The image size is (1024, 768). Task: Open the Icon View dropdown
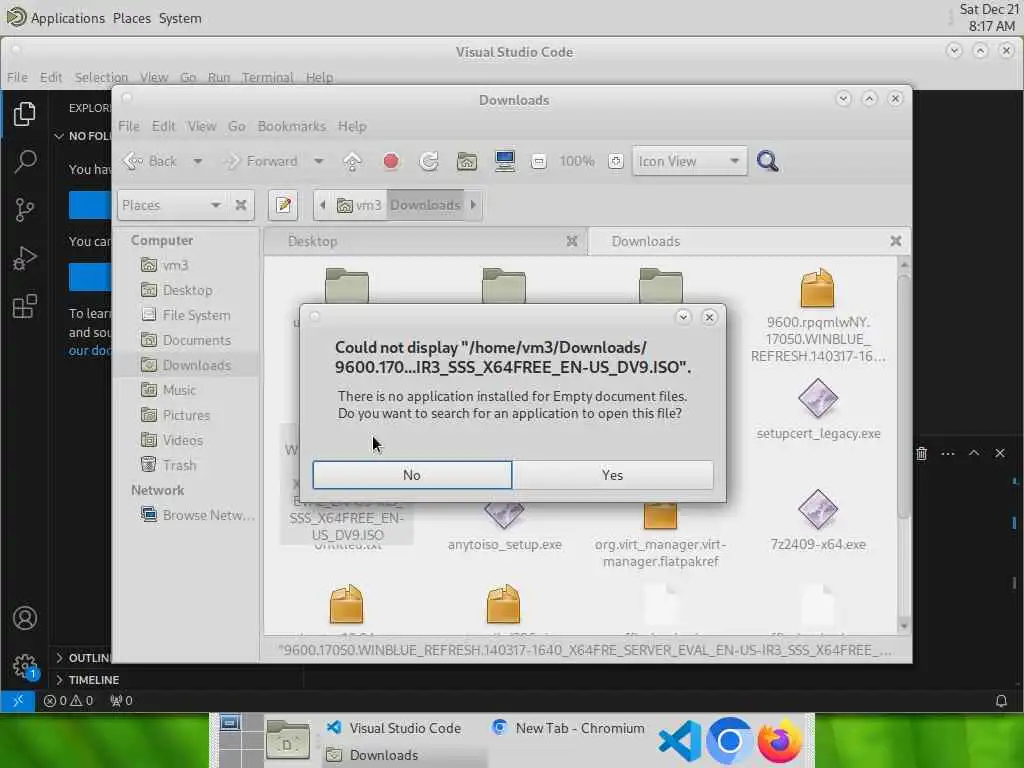click(689, 161)
